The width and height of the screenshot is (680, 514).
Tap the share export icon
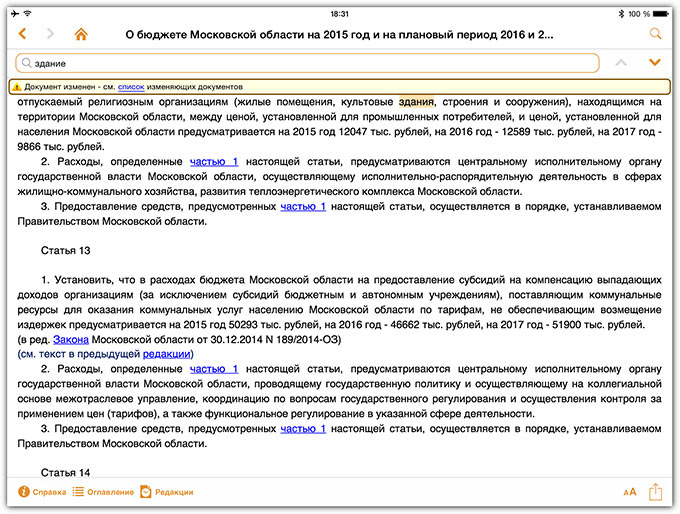(655, 492)
